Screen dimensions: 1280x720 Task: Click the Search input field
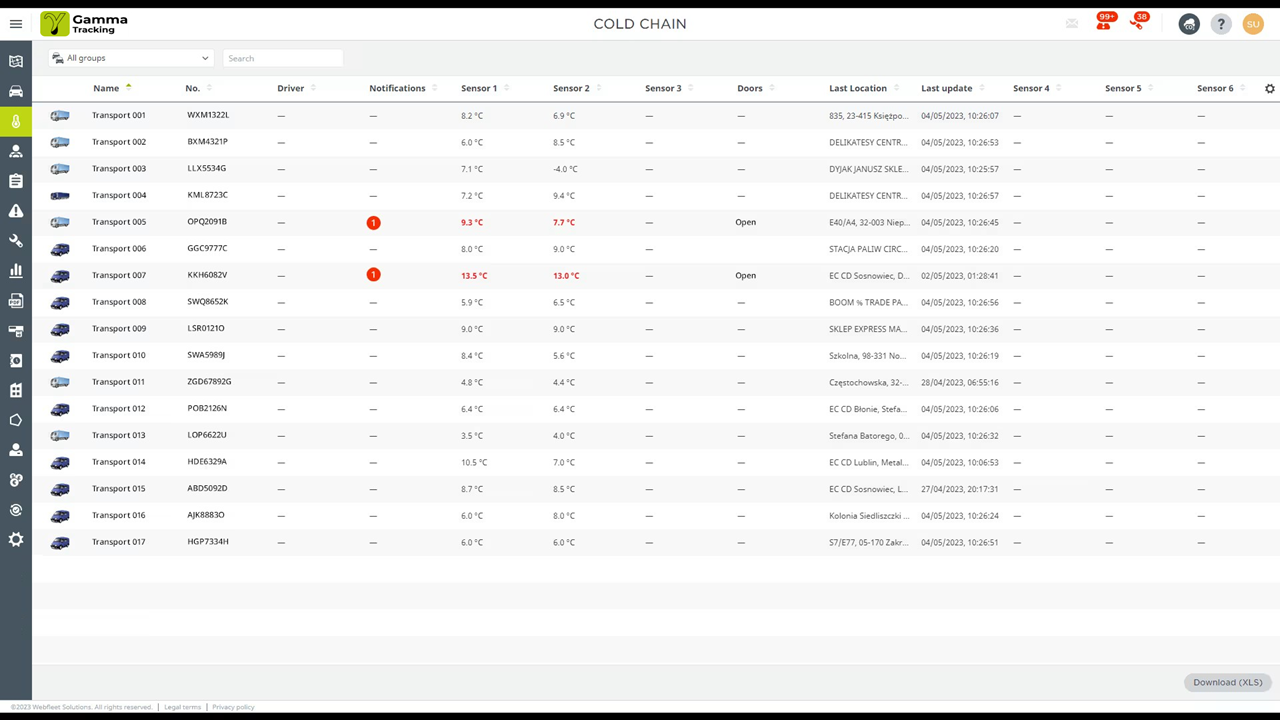(x=283, y=58)
